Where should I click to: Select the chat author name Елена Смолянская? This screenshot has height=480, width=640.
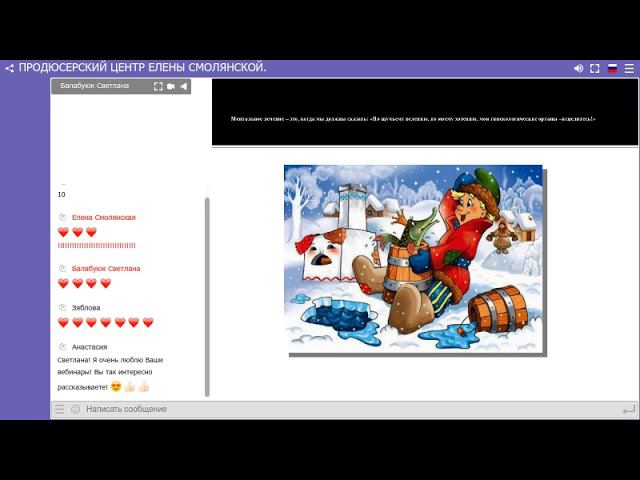pos(104,218)
